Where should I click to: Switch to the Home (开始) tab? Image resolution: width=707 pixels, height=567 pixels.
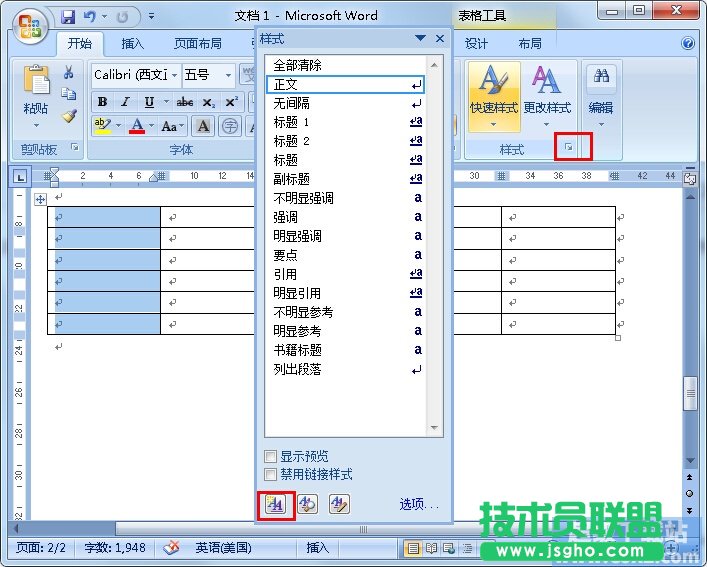pos(80,43)
